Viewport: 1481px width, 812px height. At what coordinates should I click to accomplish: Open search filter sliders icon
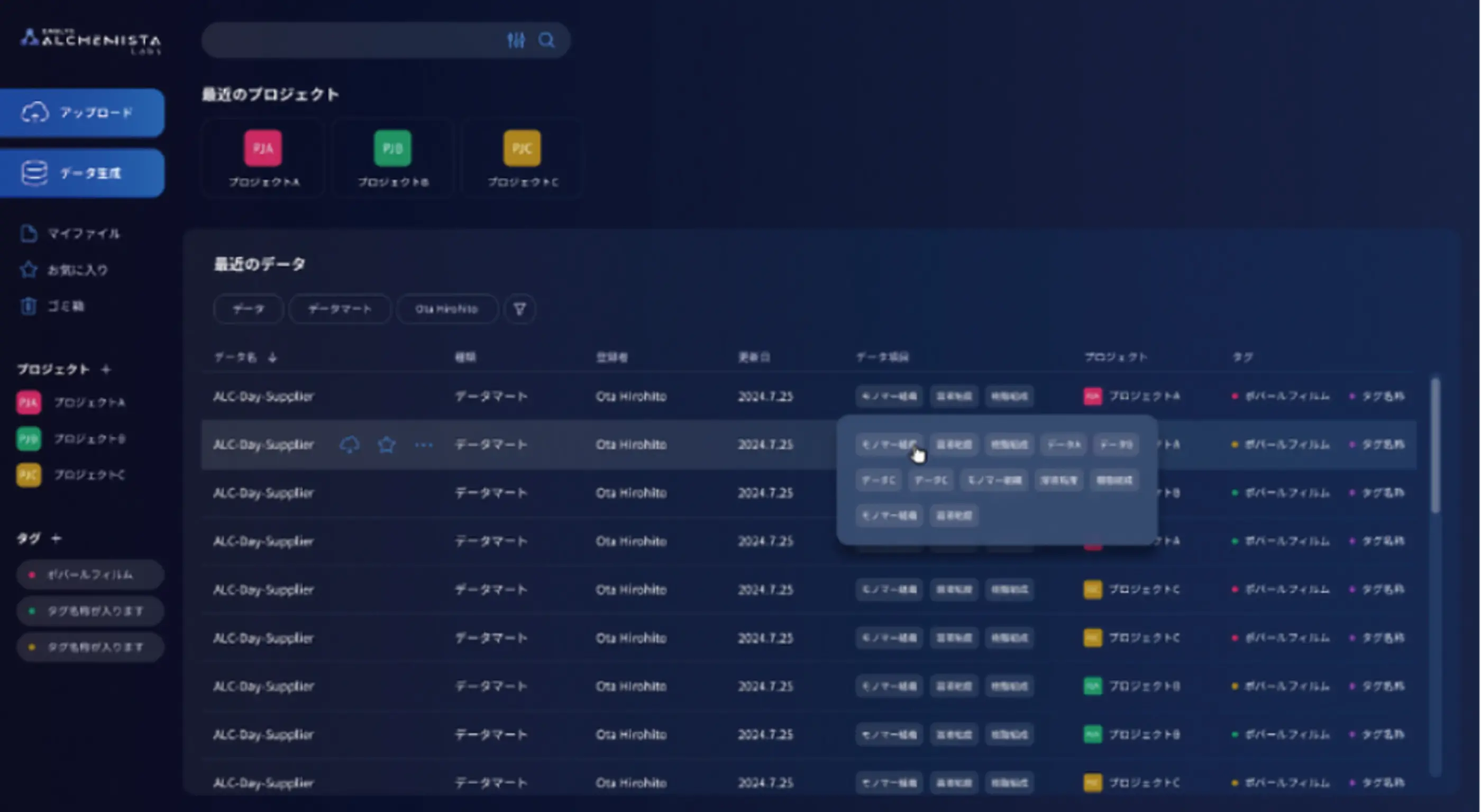pyautogui.click(x=516, y=40)
